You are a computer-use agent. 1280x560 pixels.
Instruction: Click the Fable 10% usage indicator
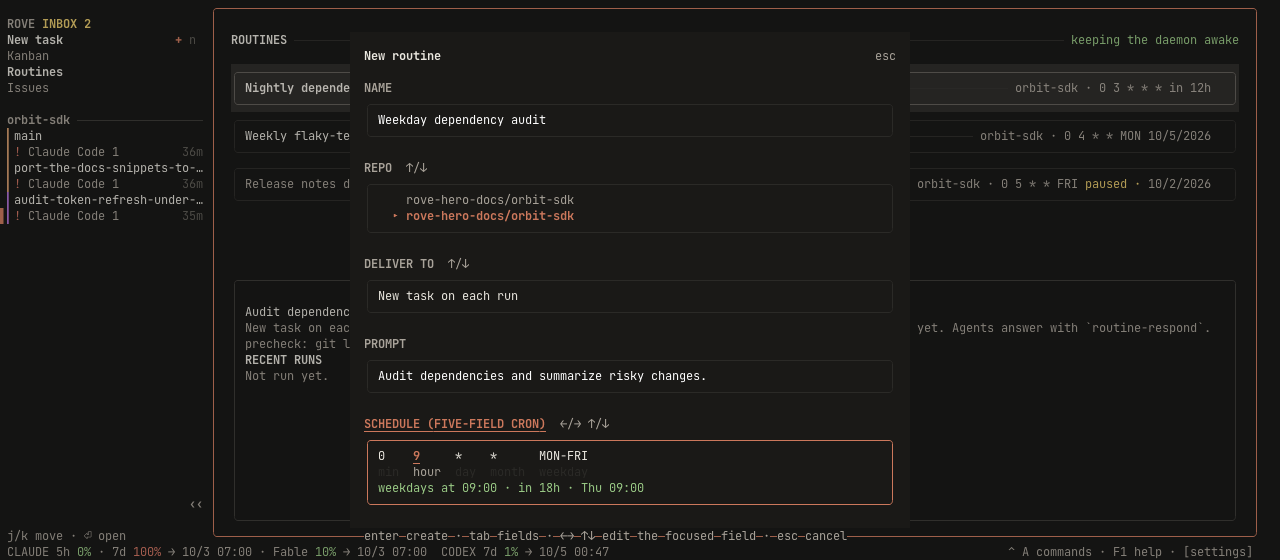coord(305,552)
